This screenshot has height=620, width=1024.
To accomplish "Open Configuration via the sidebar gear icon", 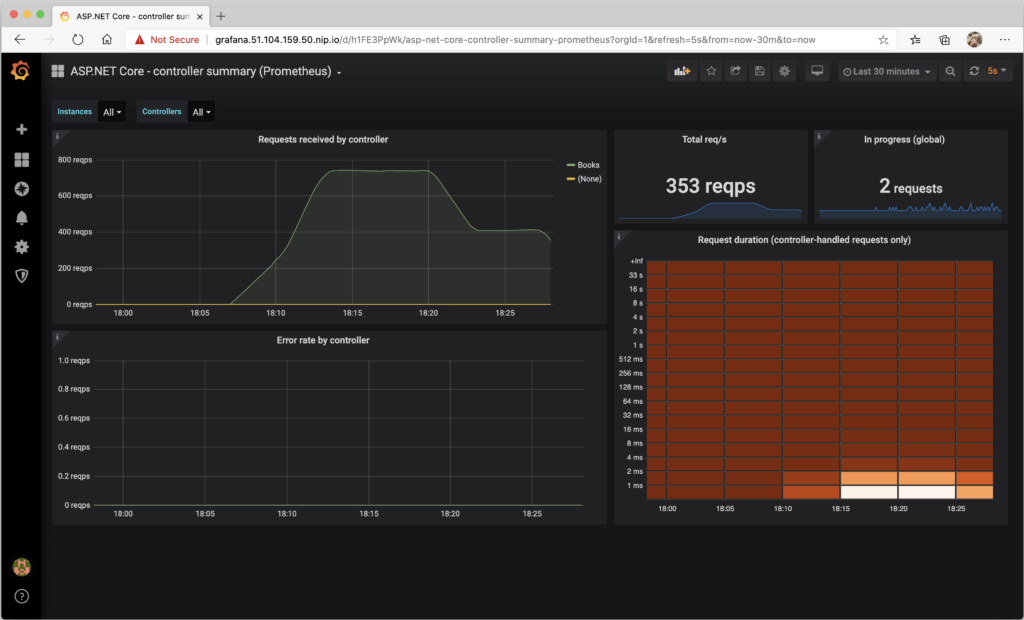I will tap(22, 247).
